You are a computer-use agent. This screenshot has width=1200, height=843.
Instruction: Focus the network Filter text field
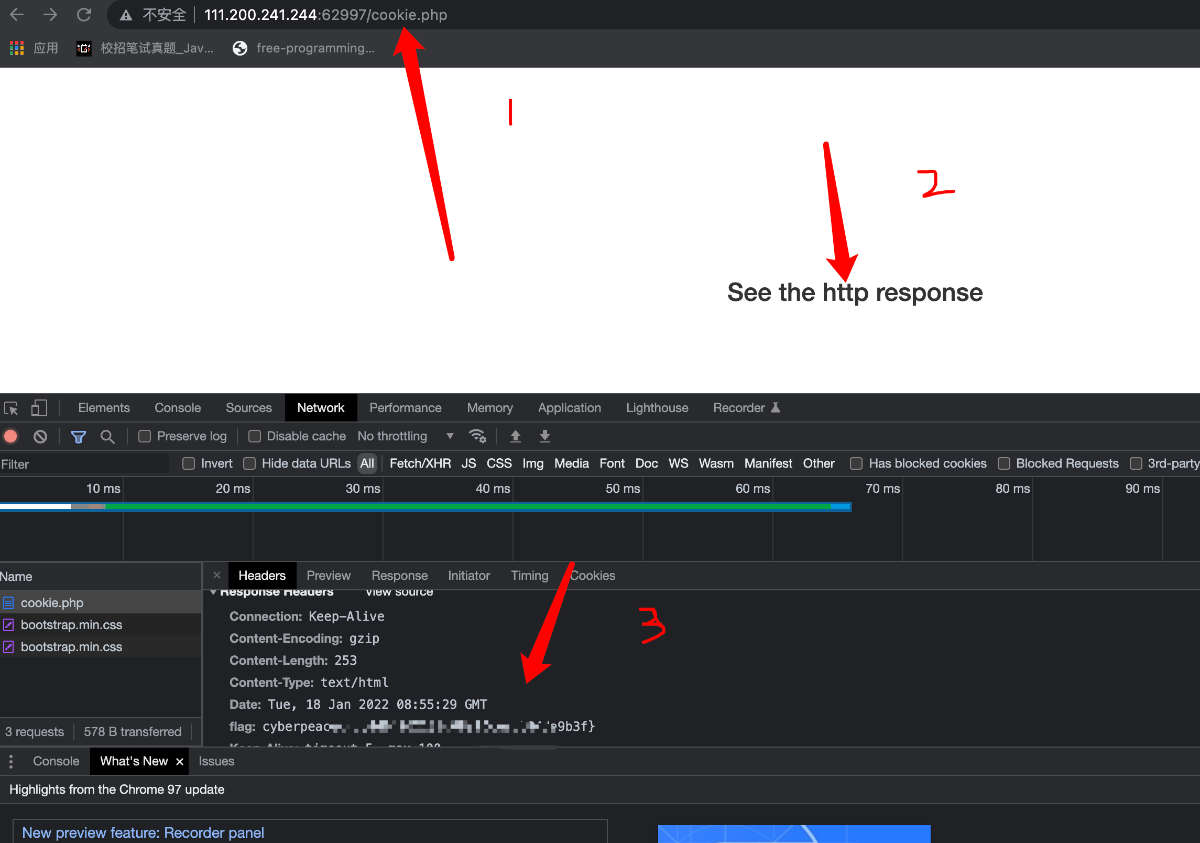coord(85,464)
